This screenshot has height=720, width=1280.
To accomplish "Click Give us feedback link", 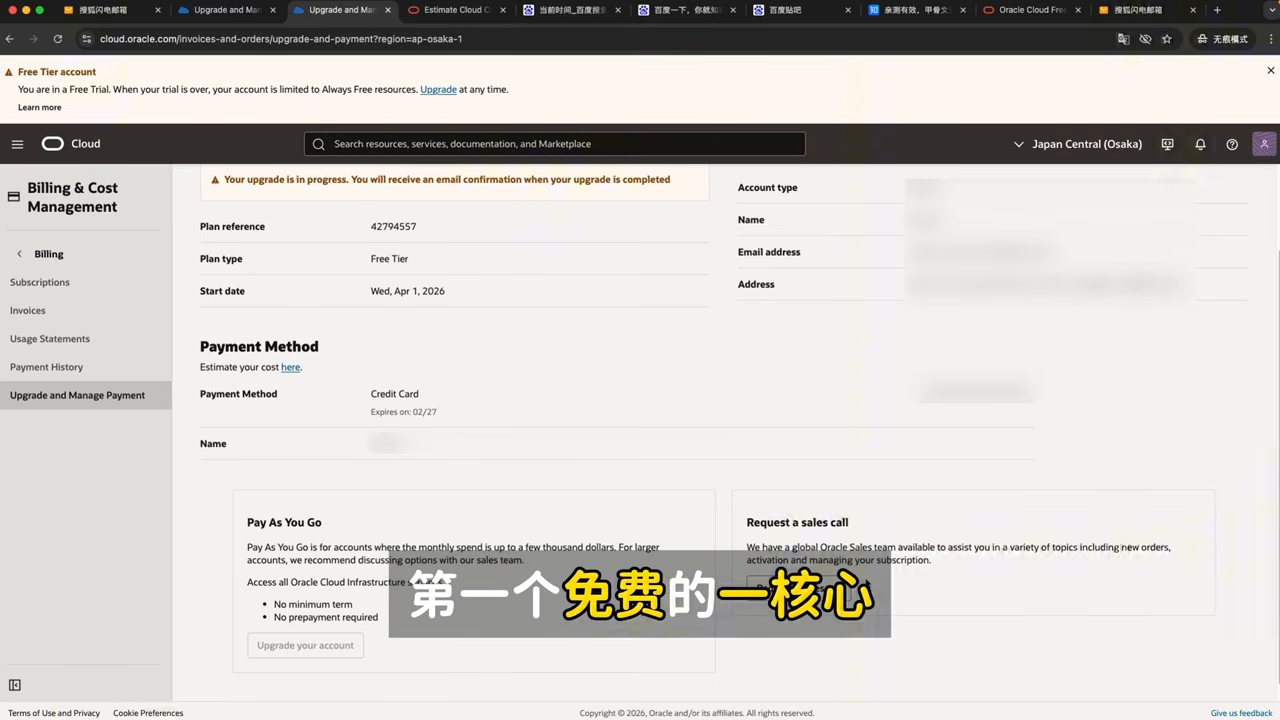I will pos(1242,713).
